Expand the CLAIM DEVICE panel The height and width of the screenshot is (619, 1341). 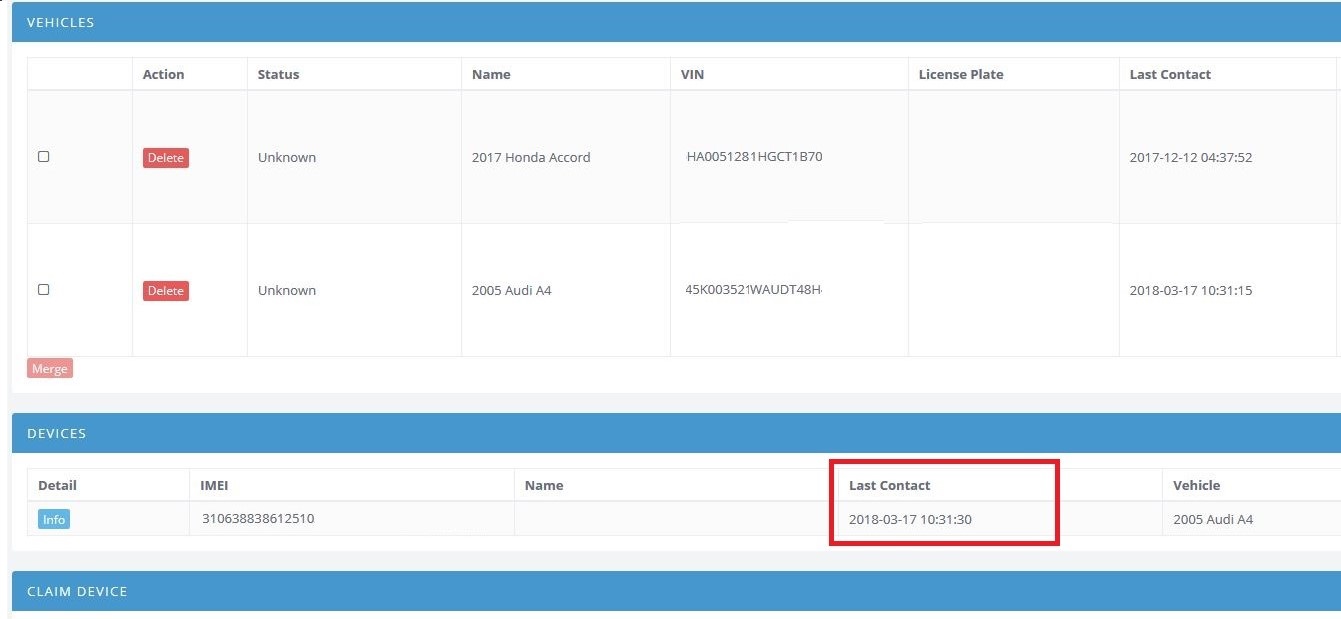click(x=77, y=591)
